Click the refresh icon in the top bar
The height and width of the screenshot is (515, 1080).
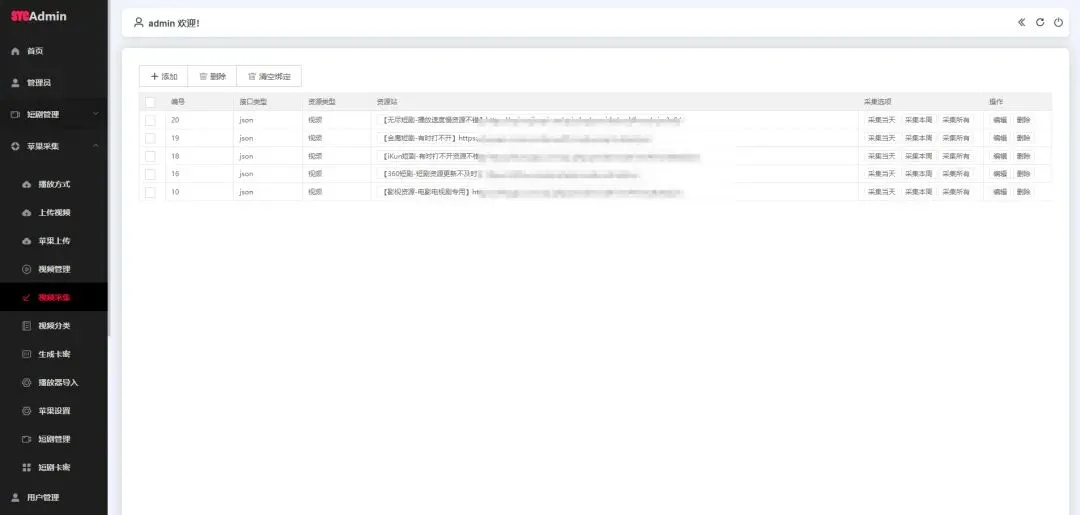(1040, 23)
